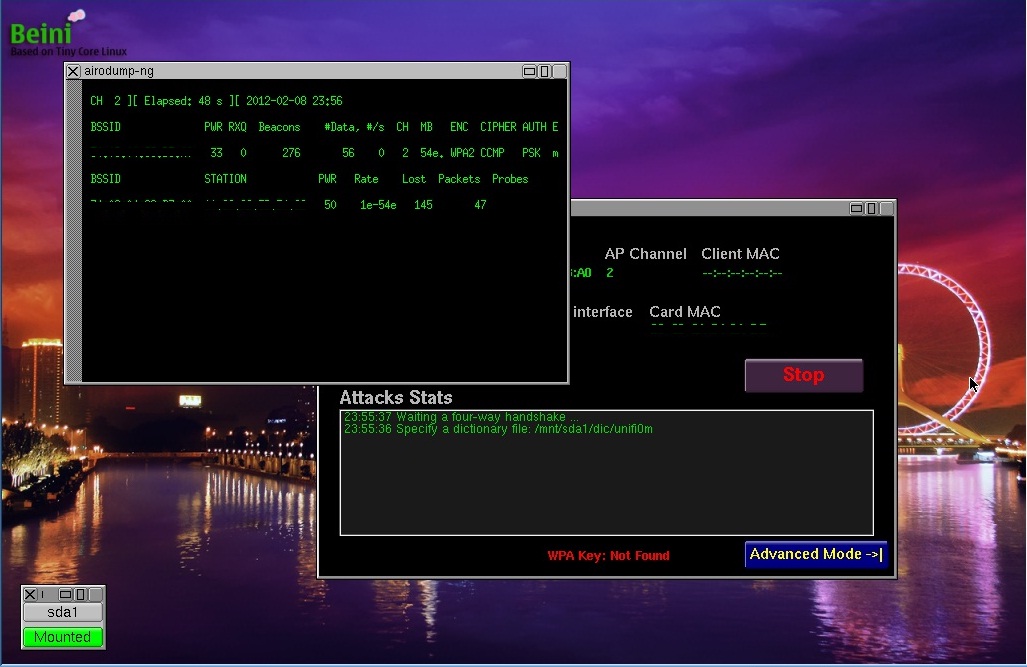The image size is (1027, 667).
Task: Toggle the green Mounted status for sda1
Action: (63, 636)
